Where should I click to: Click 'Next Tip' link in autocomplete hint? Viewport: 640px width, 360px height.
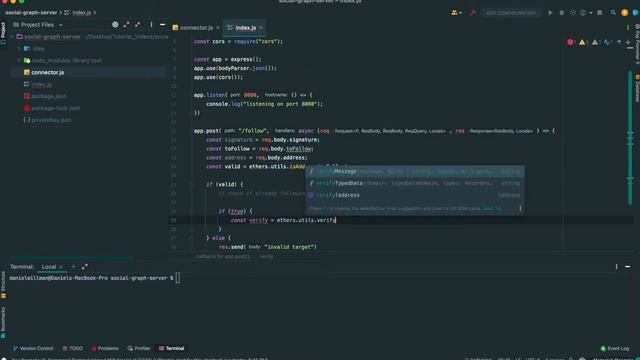tap(492, 208)
